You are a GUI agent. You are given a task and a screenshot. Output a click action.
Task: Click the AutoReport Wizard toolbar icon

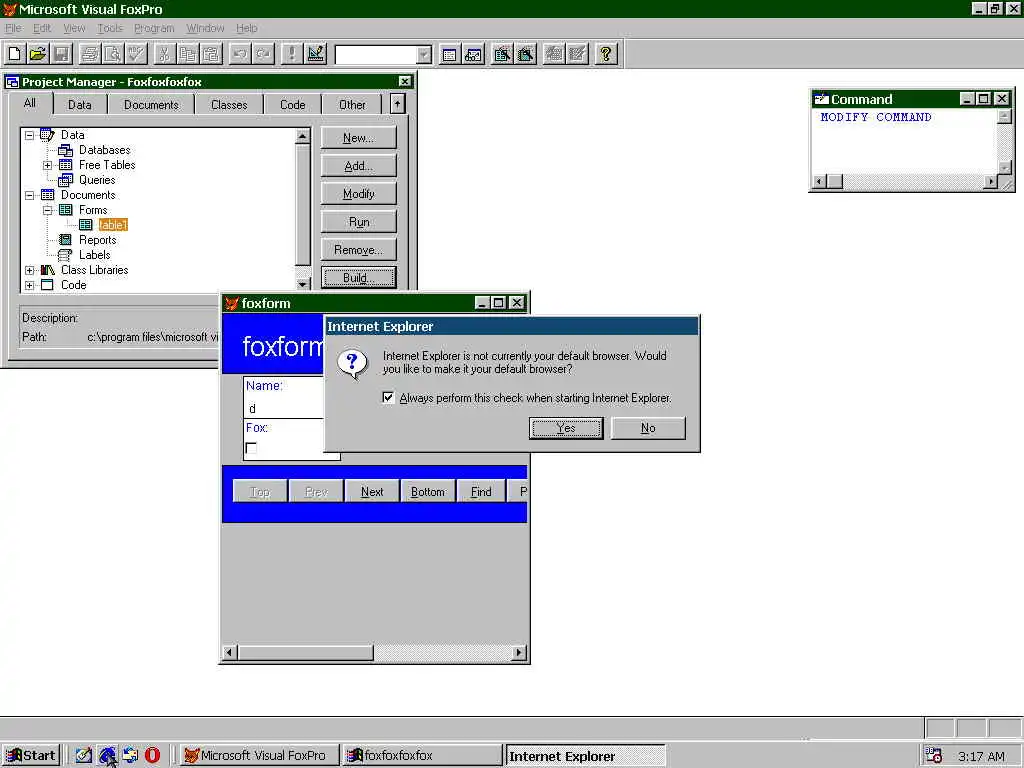pyautogui.click(x=577, y=54)
